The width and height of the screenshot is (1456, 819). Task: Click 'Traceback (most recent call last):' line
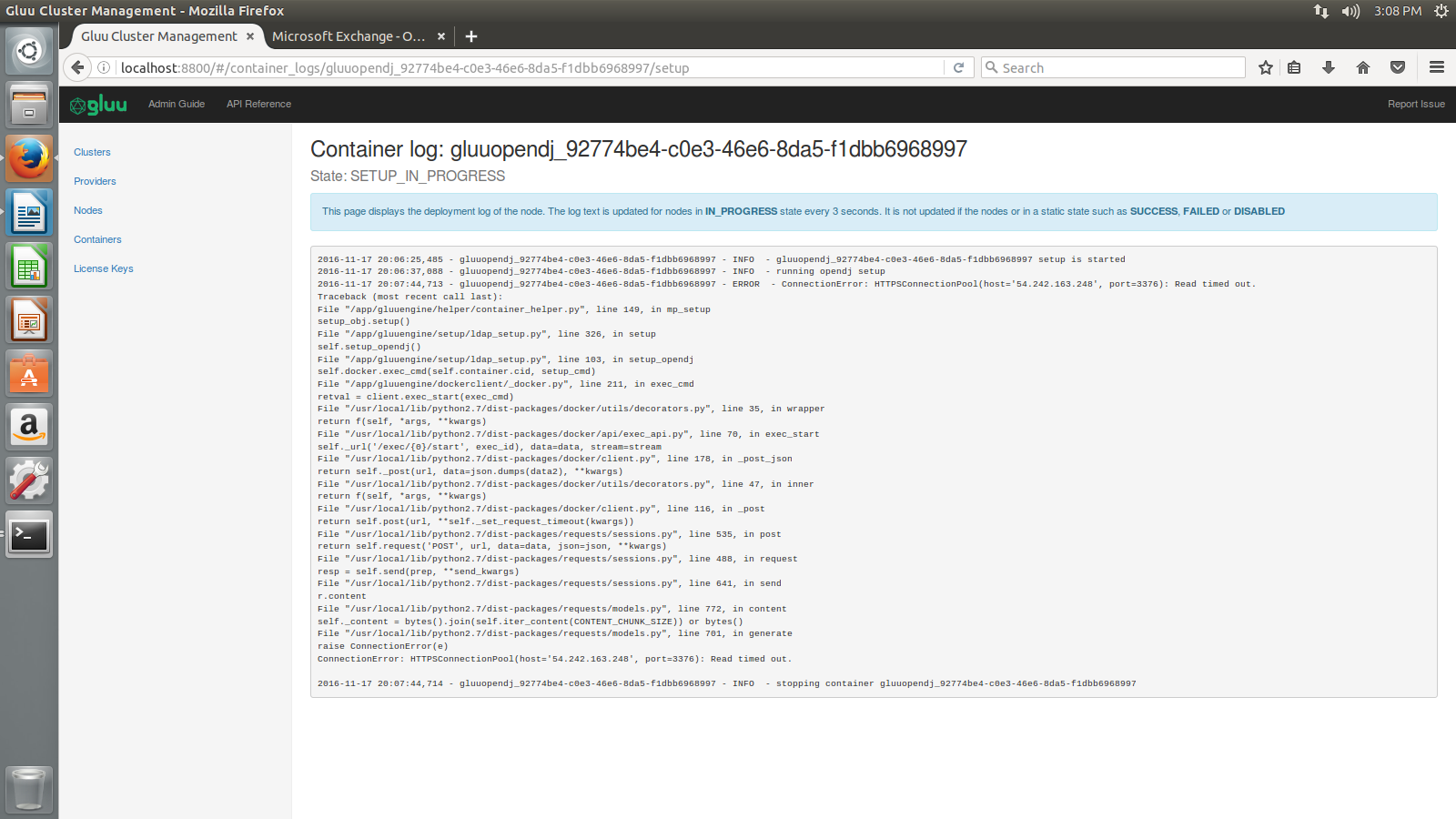pyautogui.click(x=409, y=297)
